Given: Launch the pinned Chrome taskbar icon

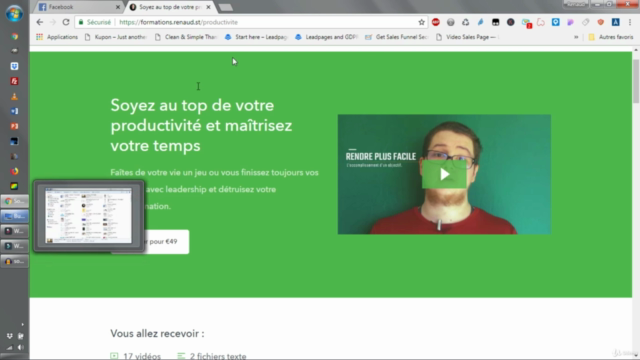Looking at the screenshot, I should (x=14, y=36).
